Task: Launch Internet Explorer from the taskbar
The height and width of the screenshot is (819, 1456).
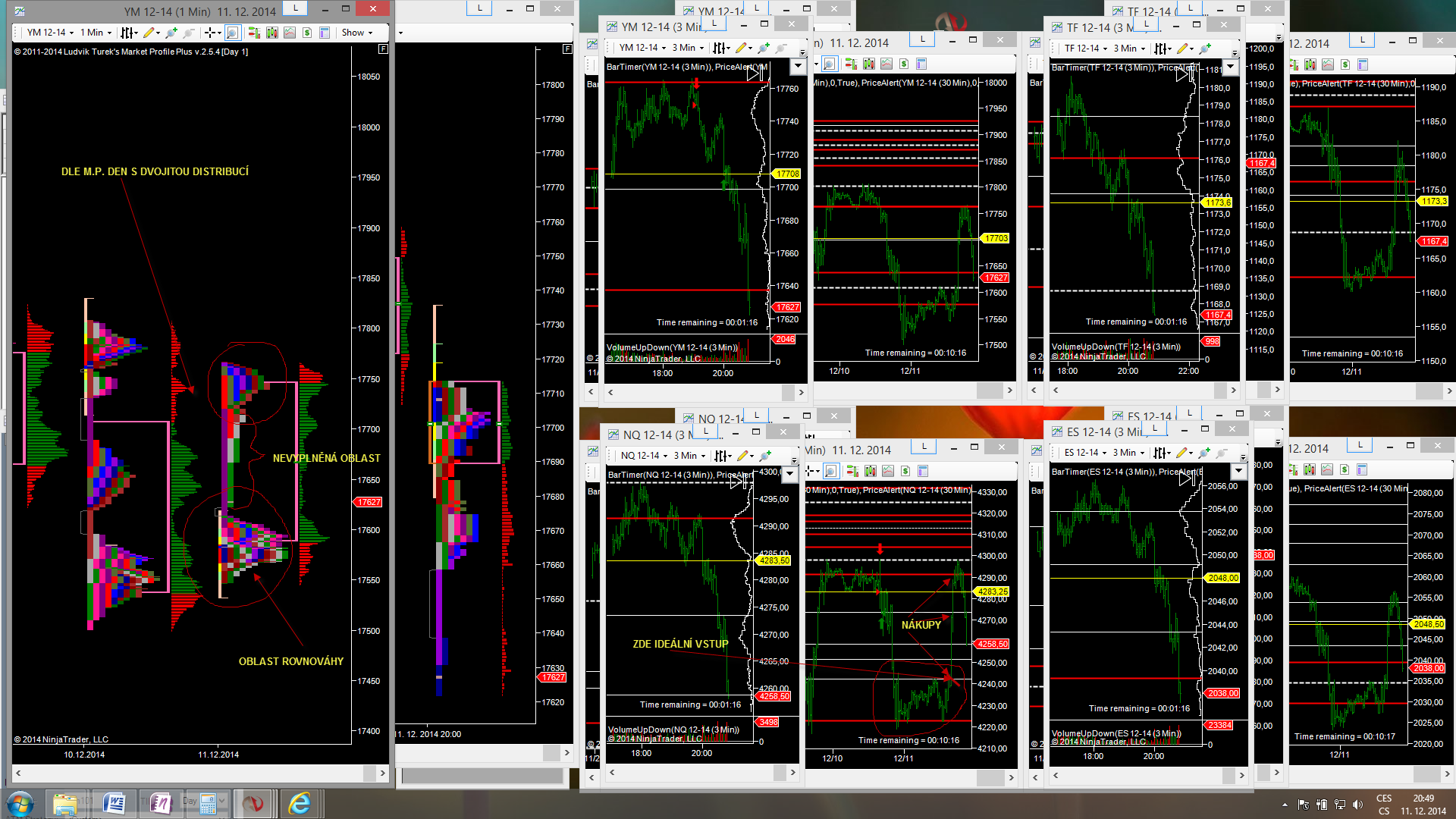Action: pyautogui.click(x=300, y=803)
